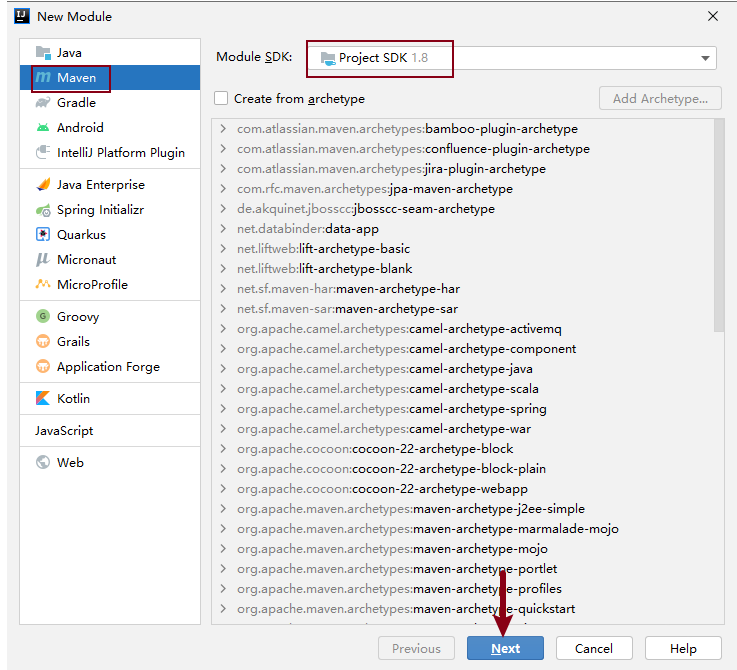Click the archetype list vertical scrollbar

coord(719,226)
